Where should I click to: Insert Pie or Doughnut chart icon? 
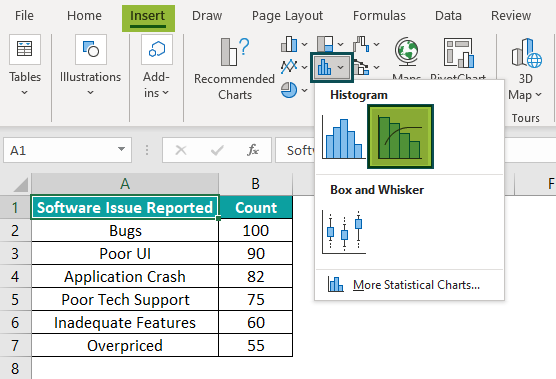click(289, 90)
